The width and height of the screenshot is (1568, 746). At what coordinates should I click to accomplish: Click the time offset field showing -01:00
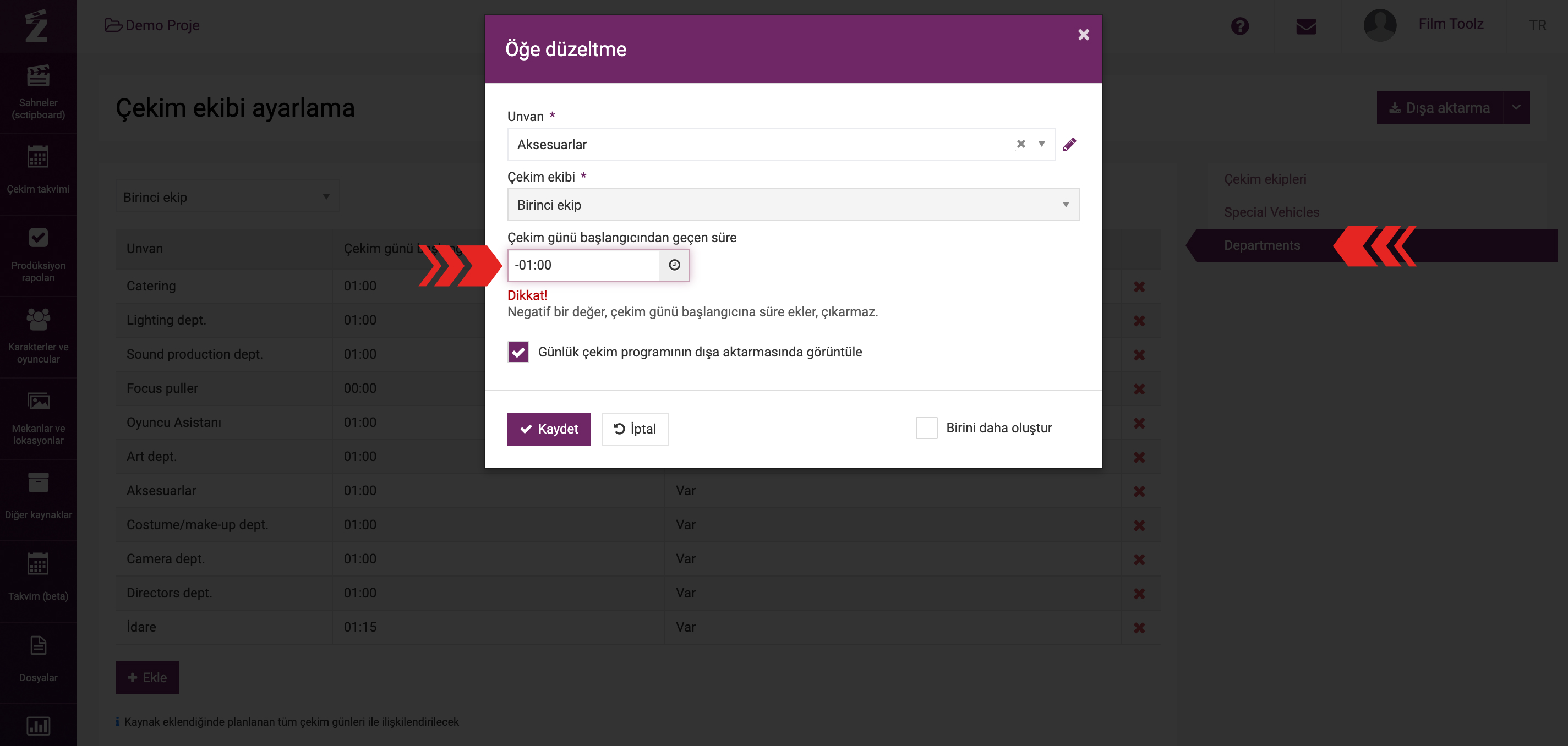tap(583, 265)
